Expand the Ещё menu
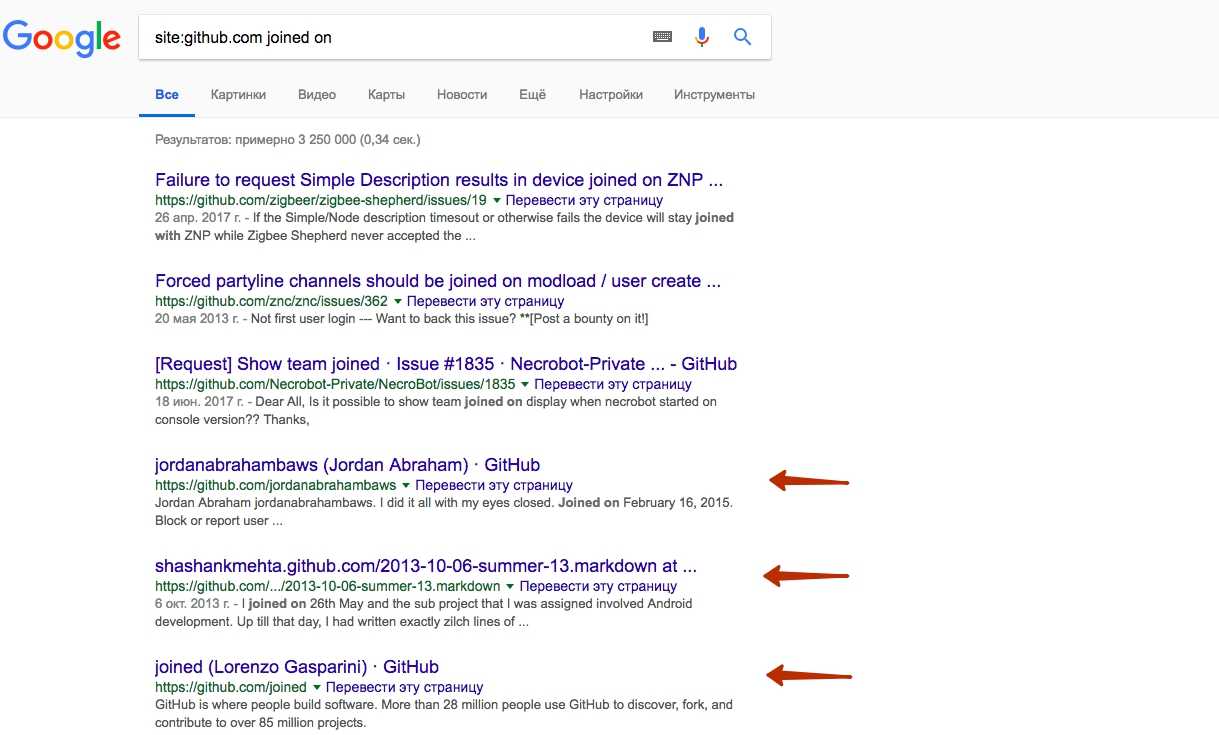This screenshot has width=1219, height=735. tap(532, 95)
